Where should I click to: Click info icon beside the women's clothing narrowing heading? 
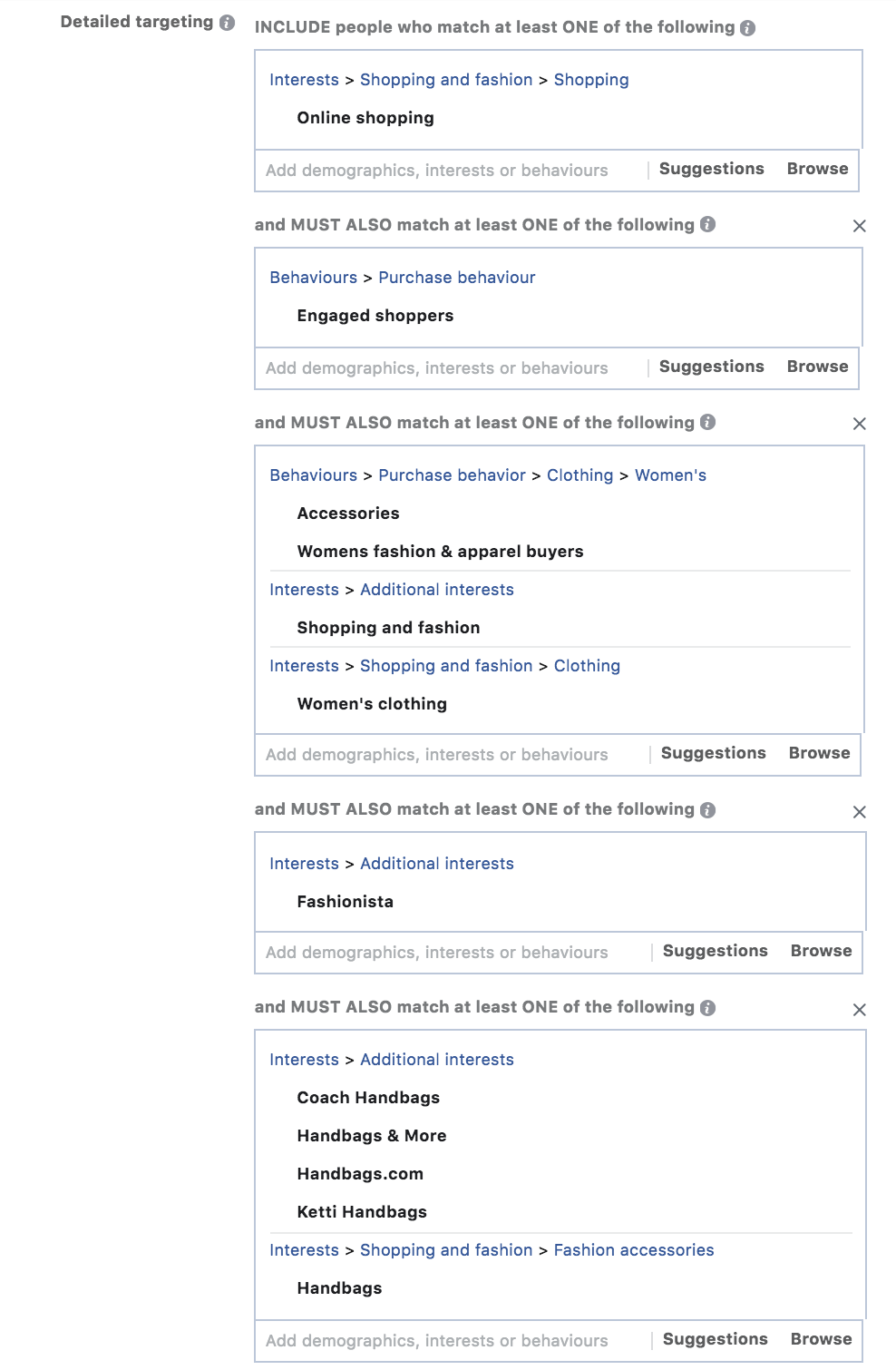[707, 422]
